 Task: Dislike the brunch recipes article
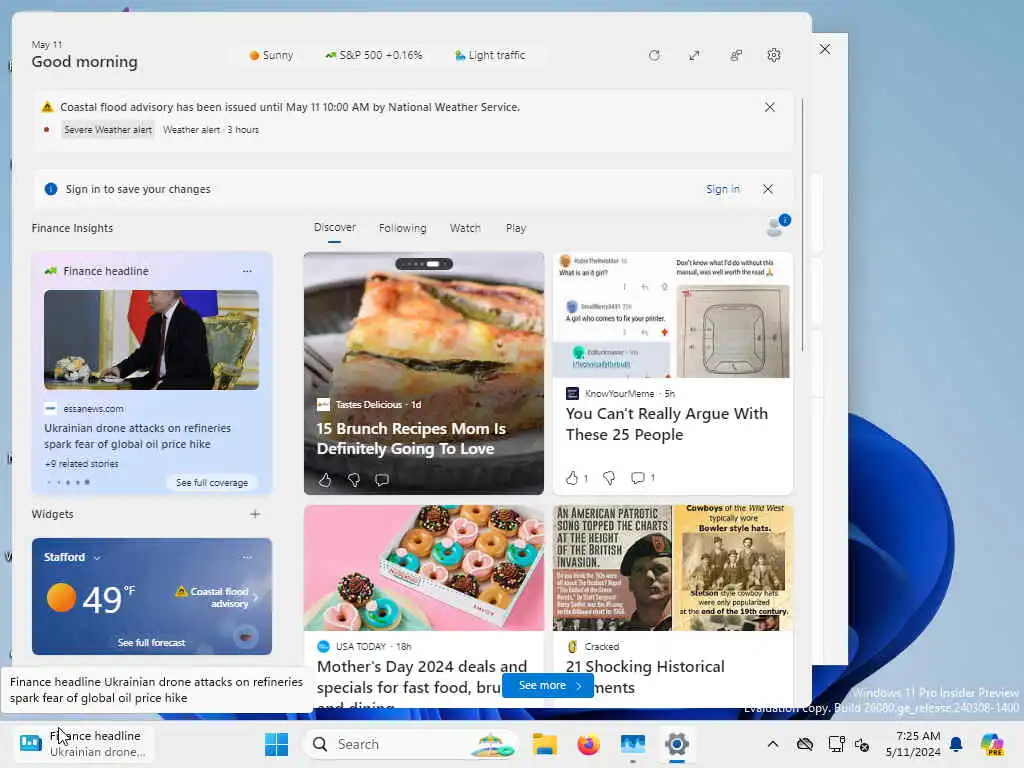pos(353,480)
